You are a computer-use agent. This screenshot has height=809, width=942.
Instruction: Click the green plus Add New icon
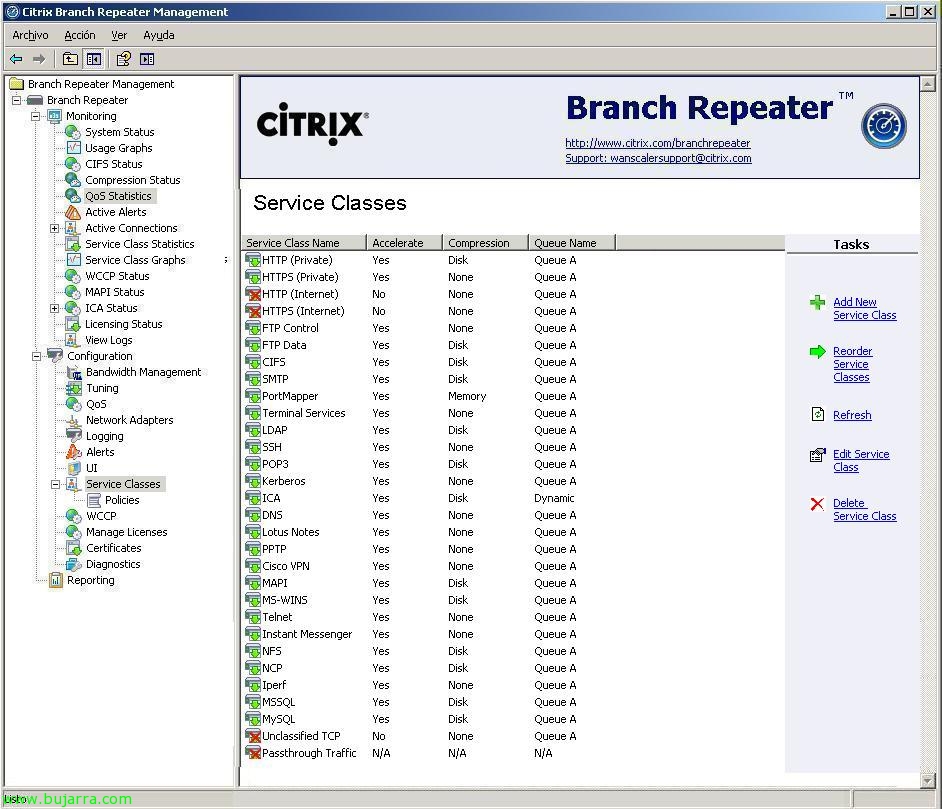[x=817, y=302]
